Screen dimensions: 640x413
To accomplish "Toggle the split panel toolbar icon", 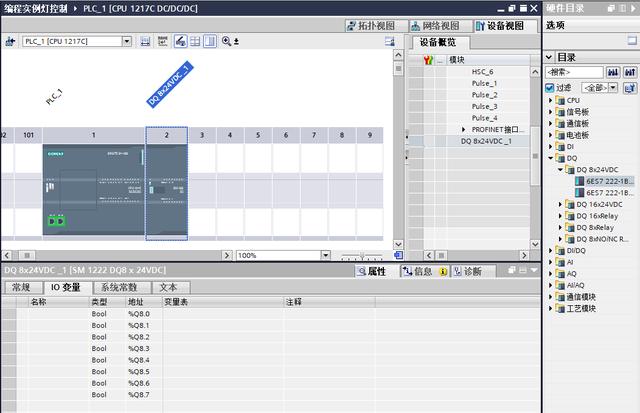I will coord(210,41).
